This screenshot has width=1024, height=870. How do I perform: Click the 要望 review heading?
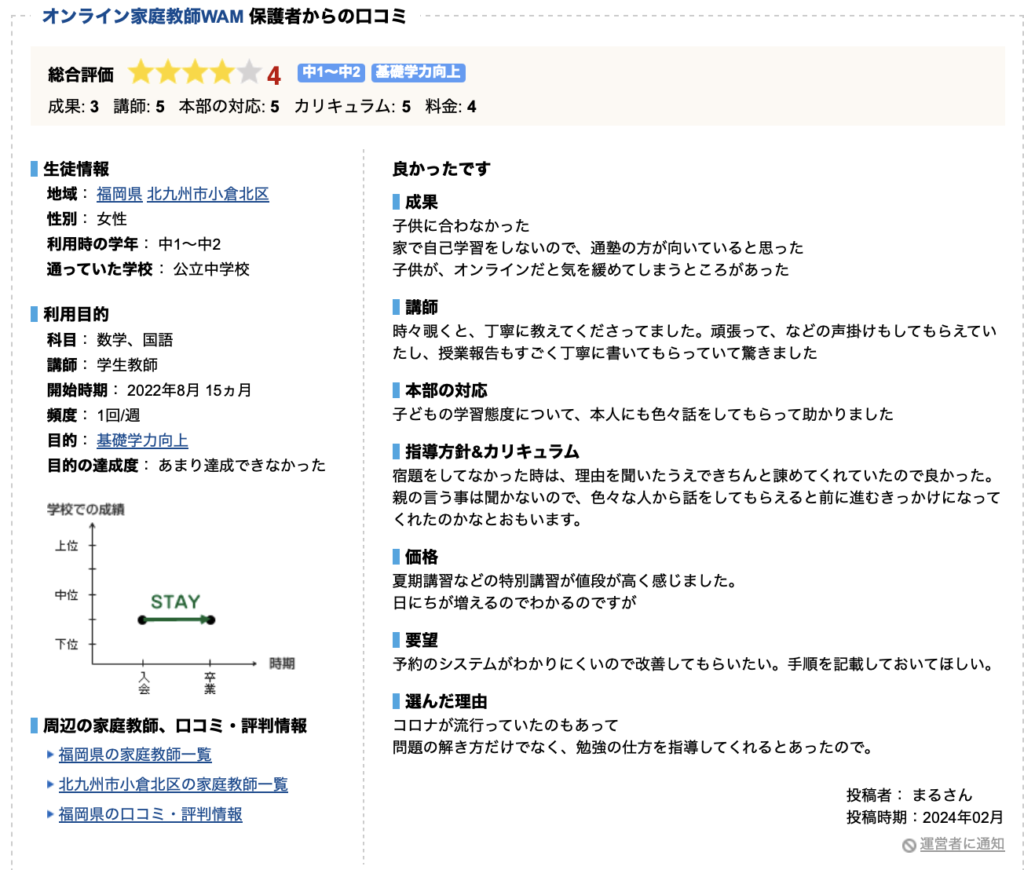click(421, 640)
